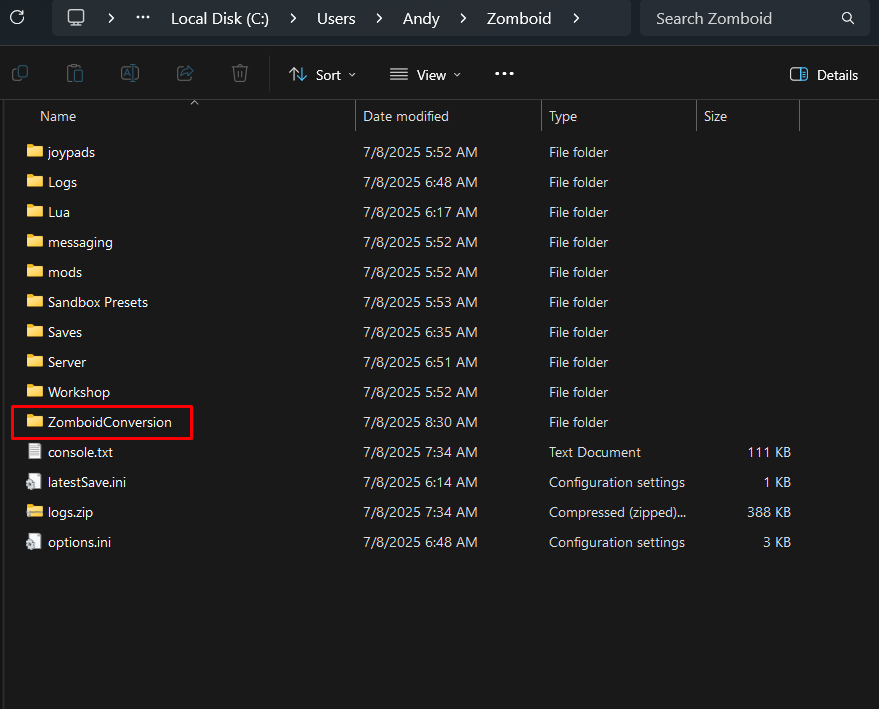Click the This PC monitor icon

(76, 18)
